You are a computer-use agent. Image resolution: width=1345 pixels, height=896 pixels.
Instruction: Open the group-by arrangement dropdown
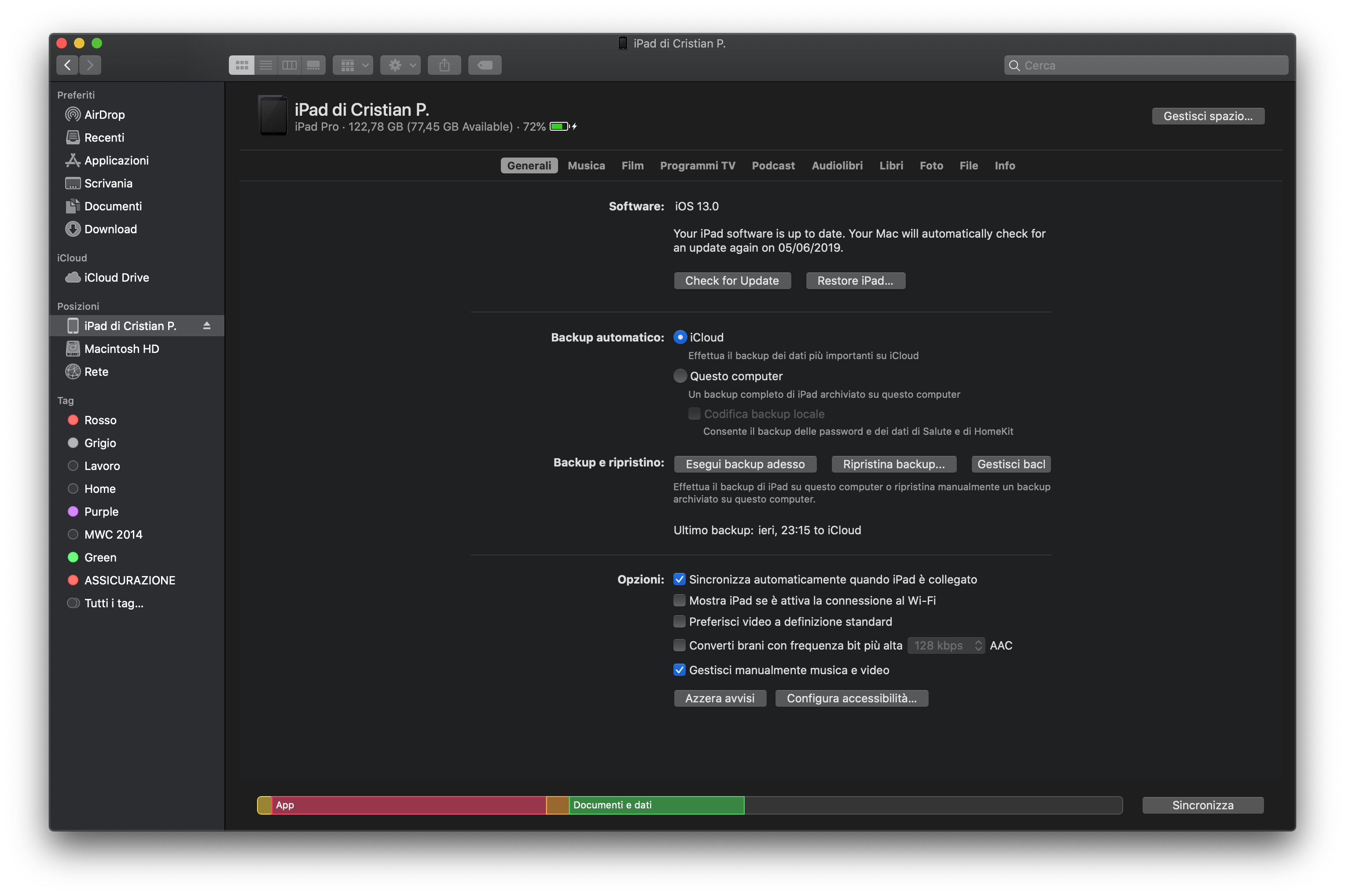[353, 65]
